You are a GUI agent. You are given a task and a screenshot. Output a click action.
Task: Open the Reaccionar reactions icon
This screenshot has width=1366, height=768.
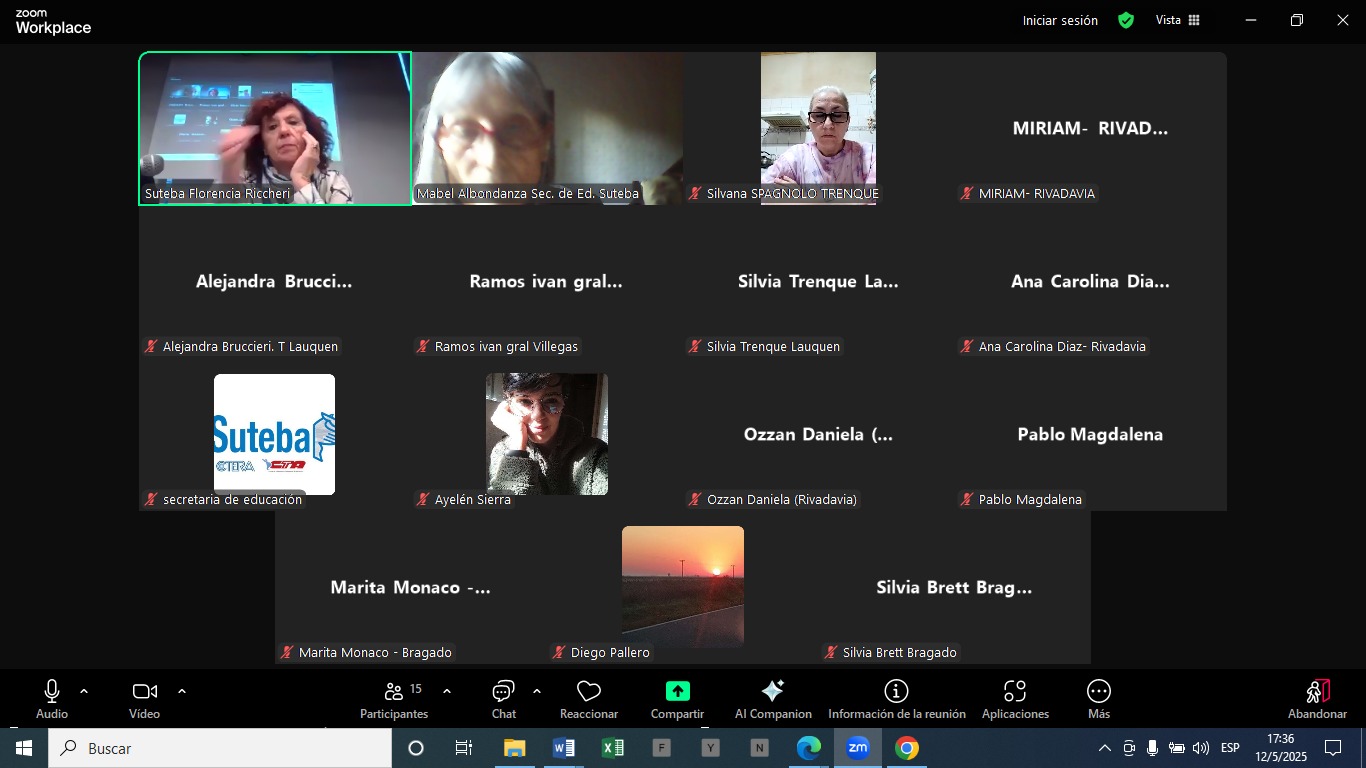click(x=589, y=692)
